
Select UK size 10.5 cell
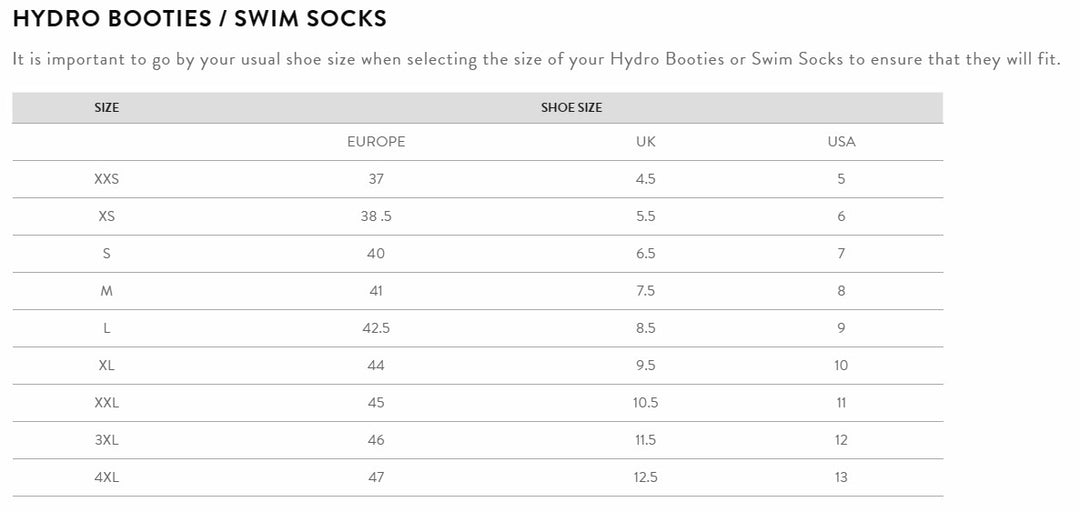click(646, 403)
